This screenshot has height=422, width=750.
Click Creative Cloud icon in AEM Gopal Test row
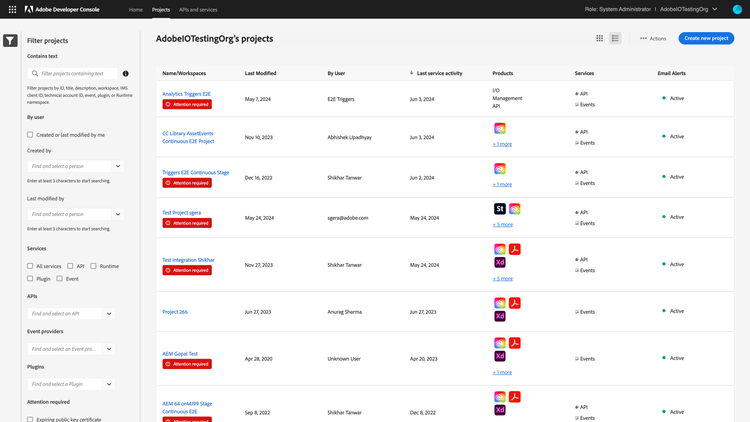(500, 343)
